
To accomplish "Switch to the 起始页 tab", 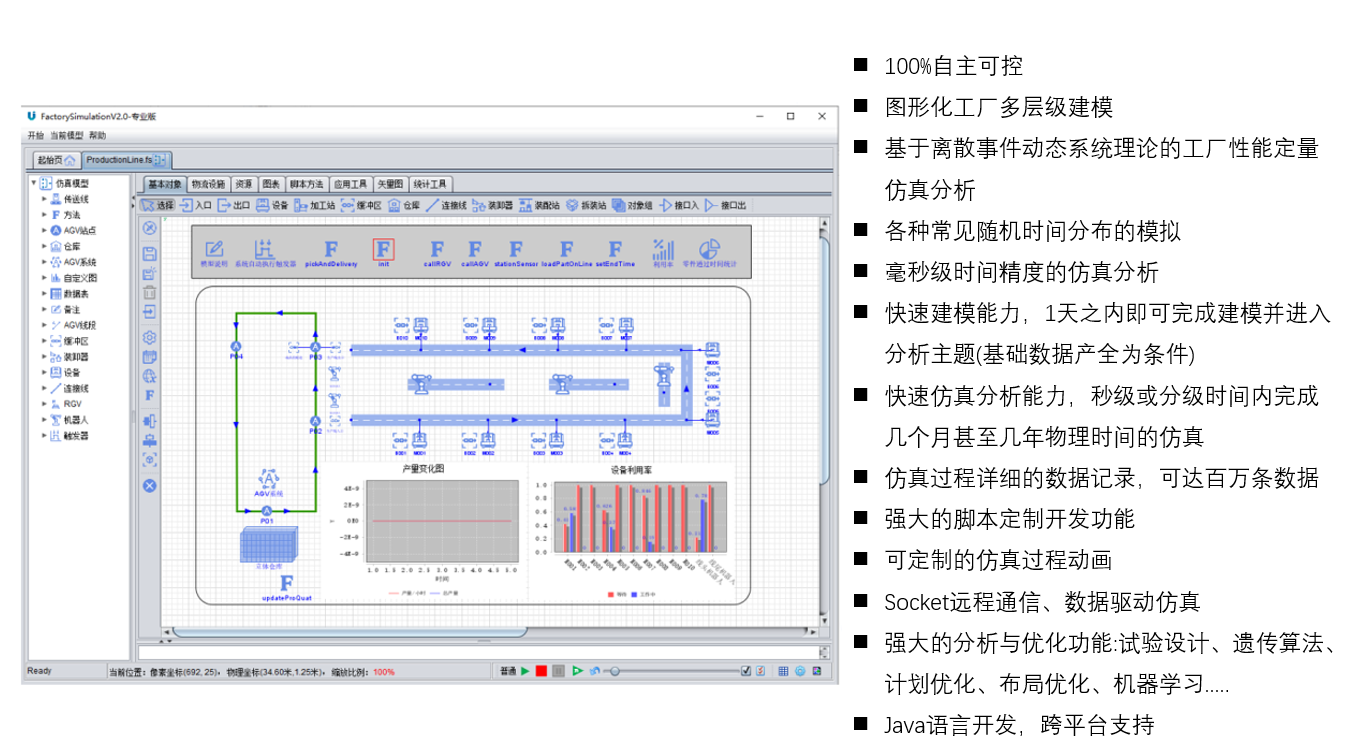I will coord(55,160).
